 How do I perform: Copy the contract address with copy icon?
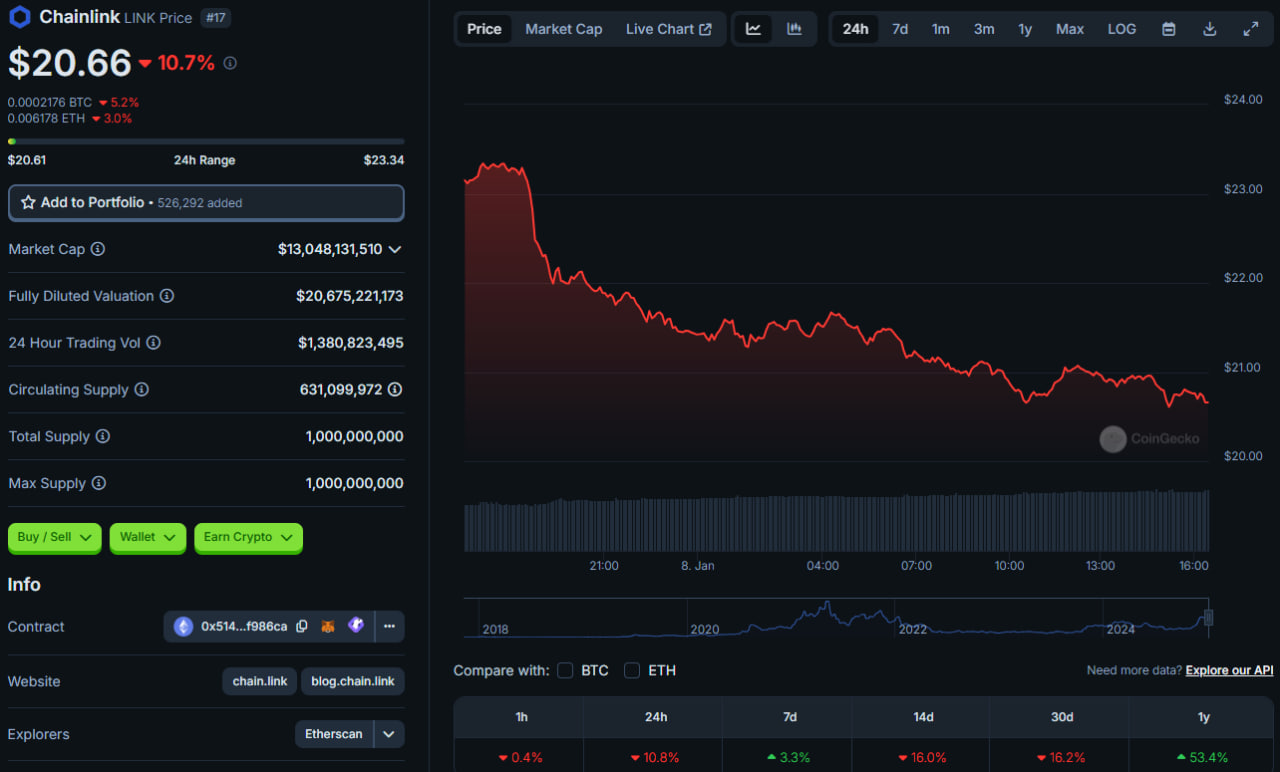coord(301,627)
